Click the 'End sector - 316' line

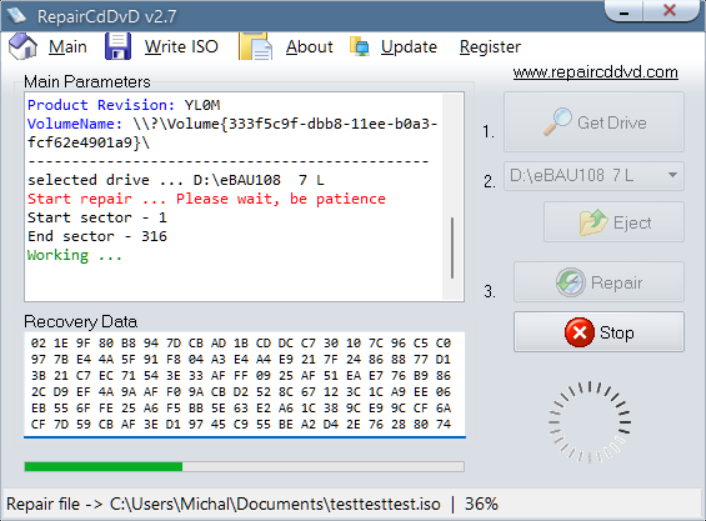pos(97,236)
